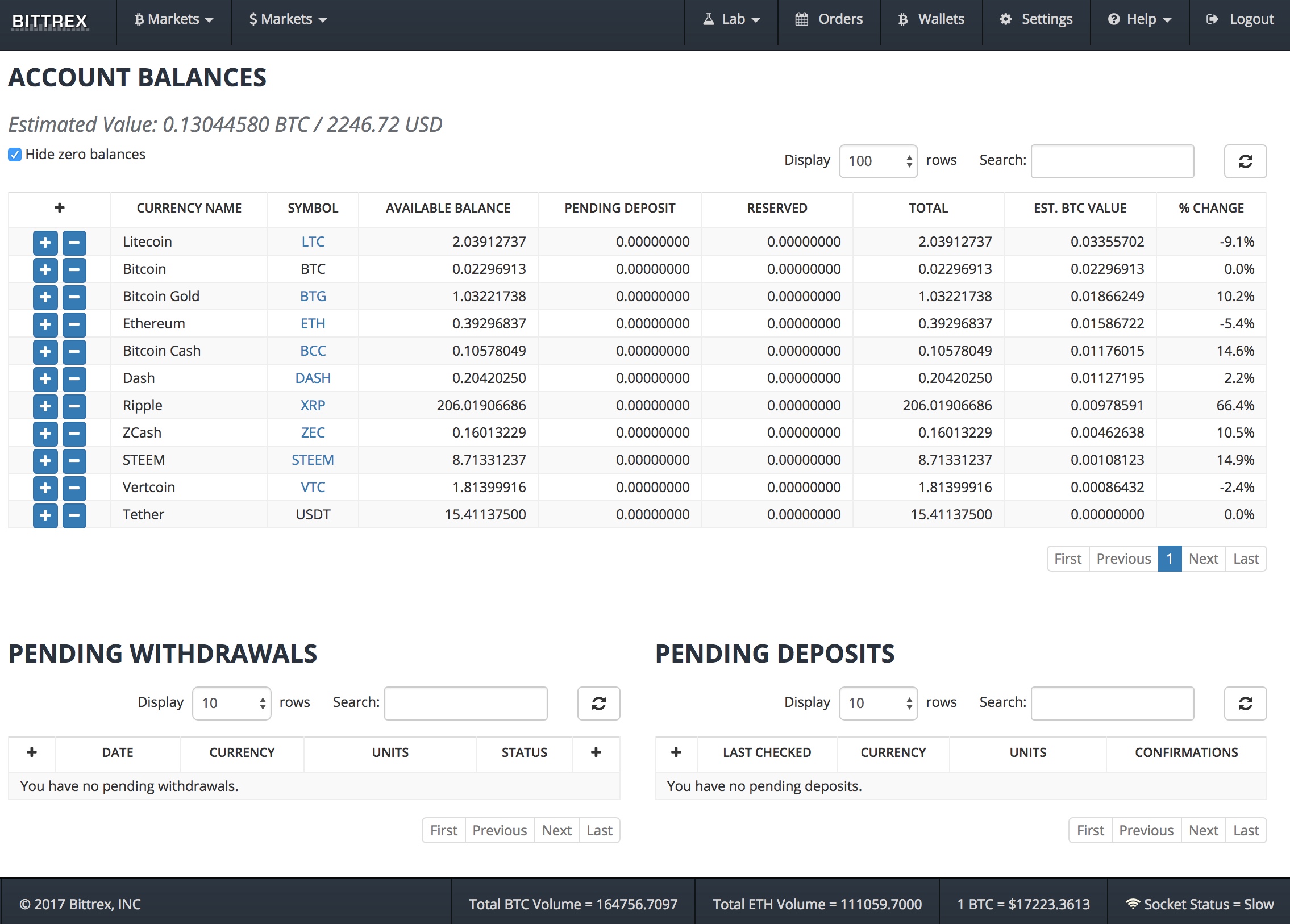Viewport: 1290px width, 924px height.
Task: Change pending deposits display rows dropdown
Action: click(878, 704)
